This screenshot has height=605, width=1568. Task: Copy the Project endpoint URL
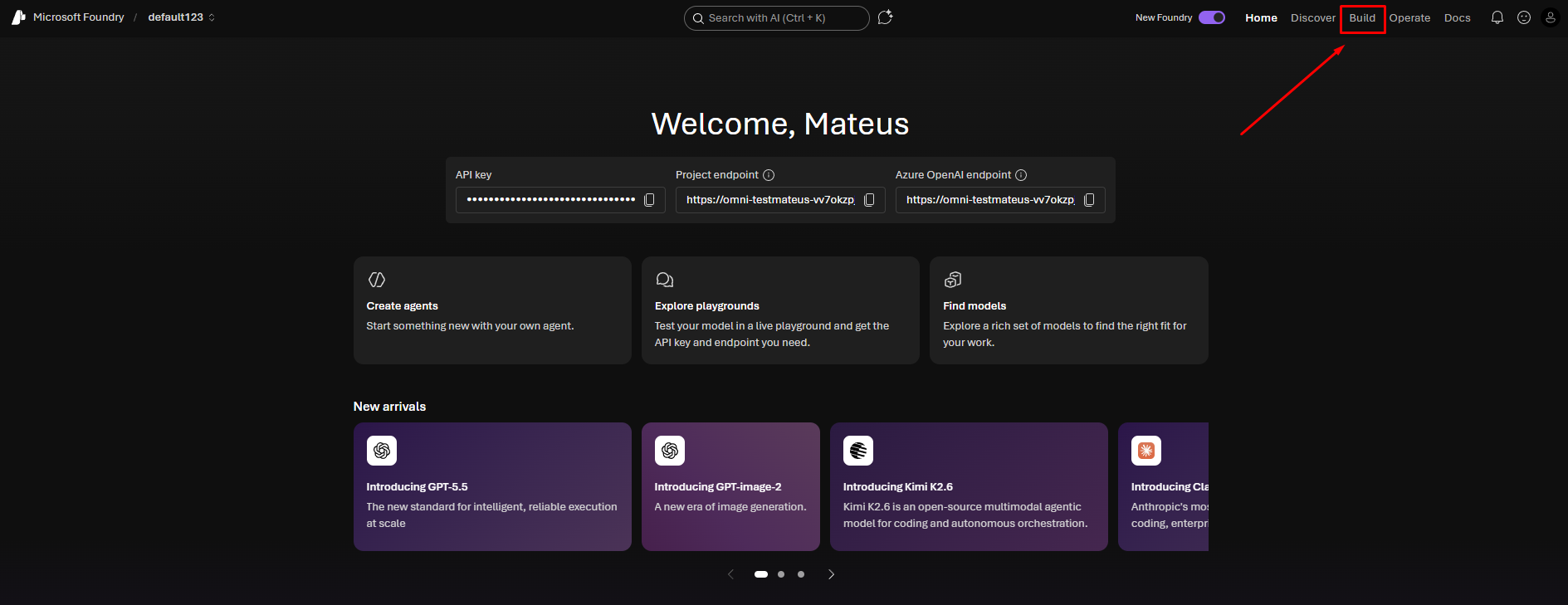point(869,200)
